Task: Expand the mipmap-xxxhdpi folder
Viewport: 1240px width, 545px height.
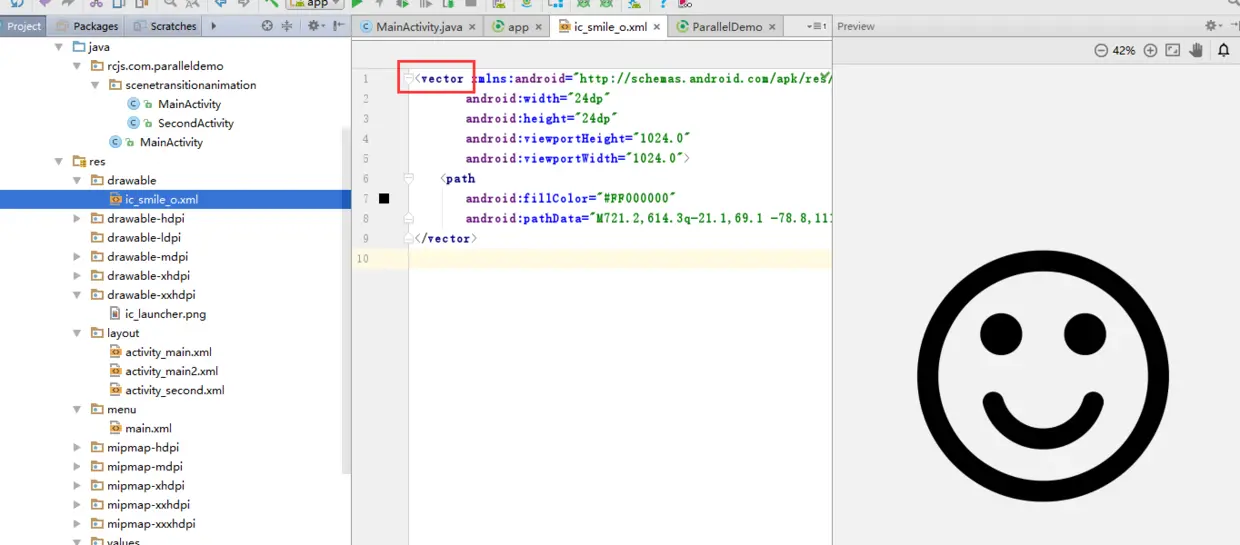Action: coord(78,523)
